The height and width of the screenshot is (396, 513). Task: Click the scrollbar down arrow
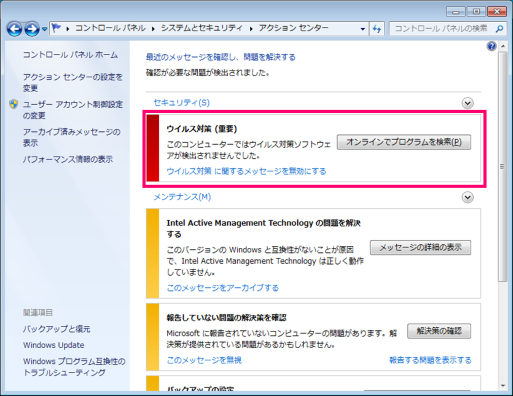pyautogui.click(x=503, y=386)
